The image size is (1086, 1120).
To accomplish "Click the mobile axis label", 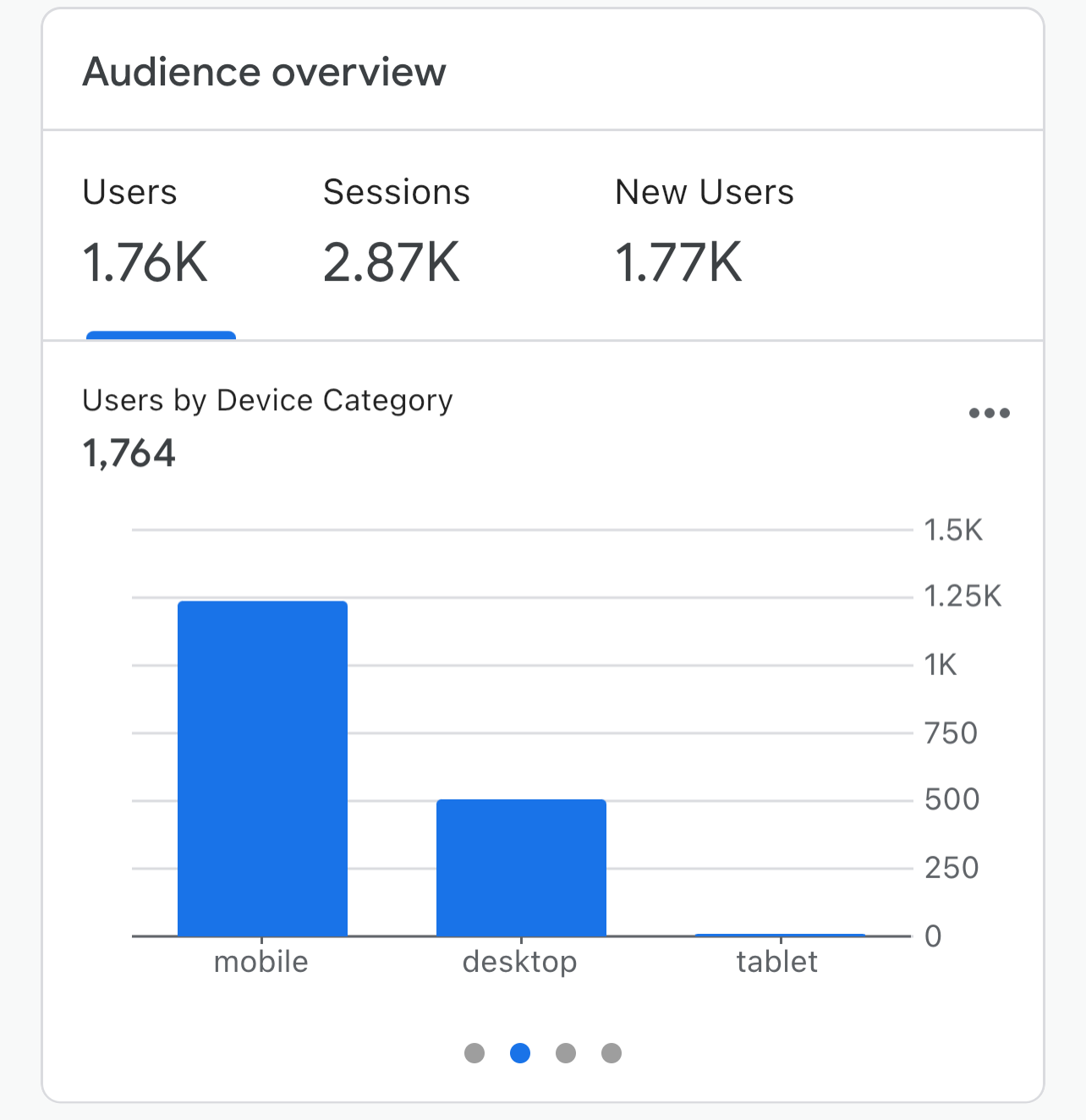I will [261, 962].
